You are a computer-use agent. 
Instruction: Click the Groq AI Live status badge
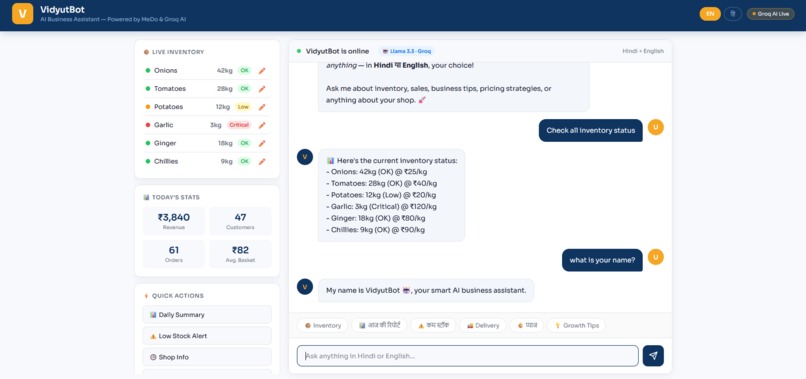[771, 14]
